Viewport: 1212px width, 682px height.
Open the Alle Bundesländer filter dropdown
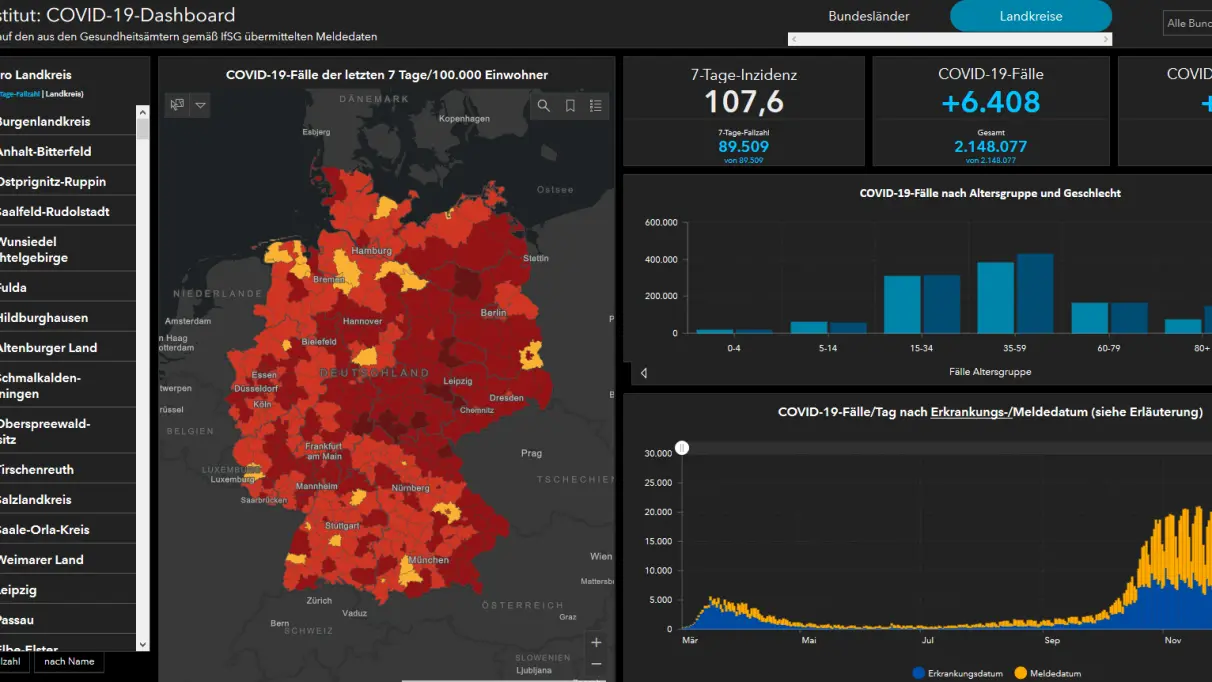(x=1188, y=23)
